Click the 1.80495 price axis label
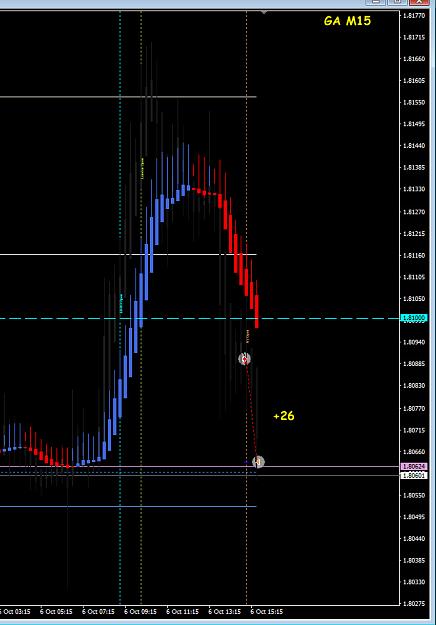 click(414, 517)
